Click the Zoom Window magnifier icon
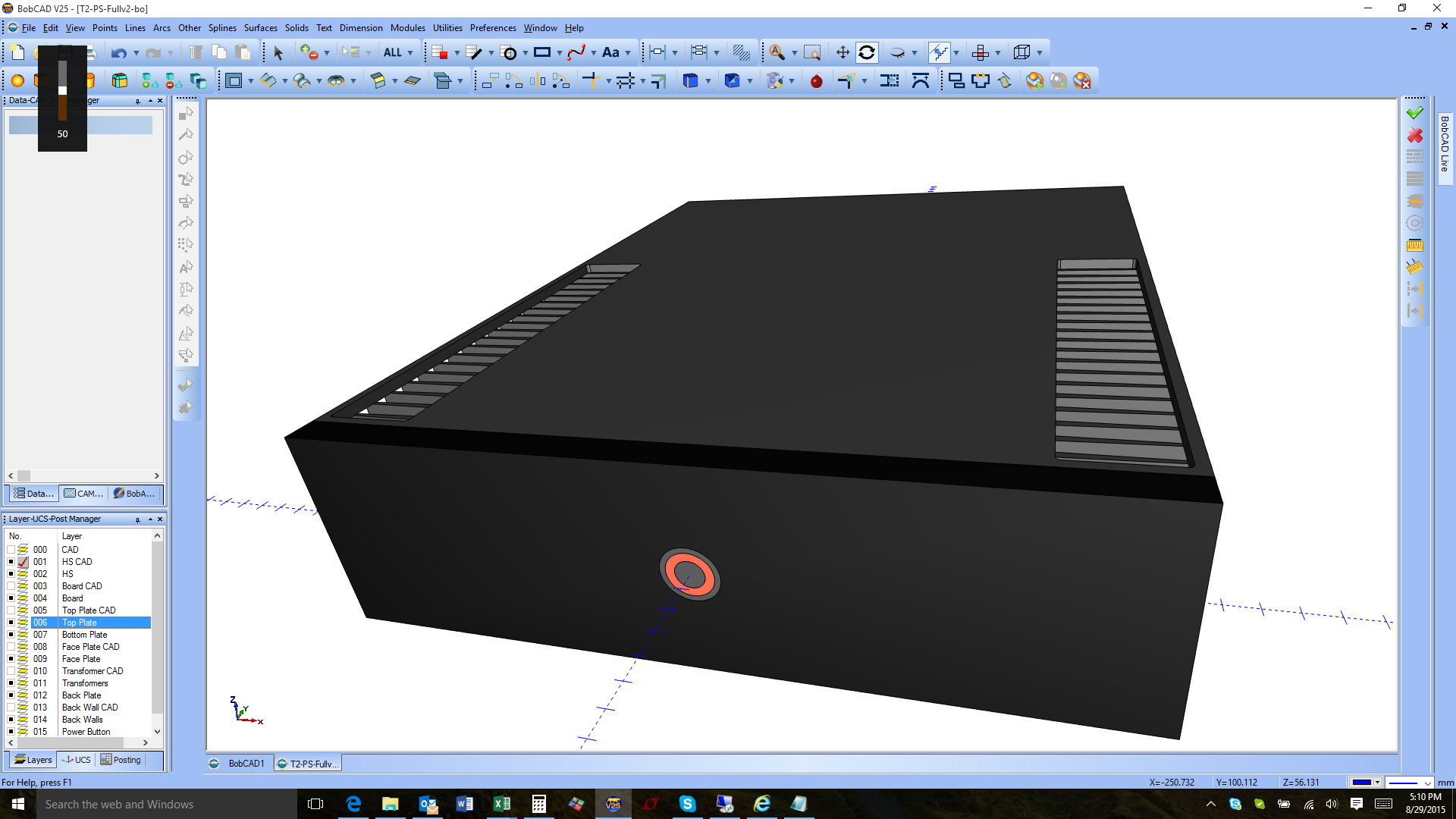1456x819 pixels. click(812, 53)
